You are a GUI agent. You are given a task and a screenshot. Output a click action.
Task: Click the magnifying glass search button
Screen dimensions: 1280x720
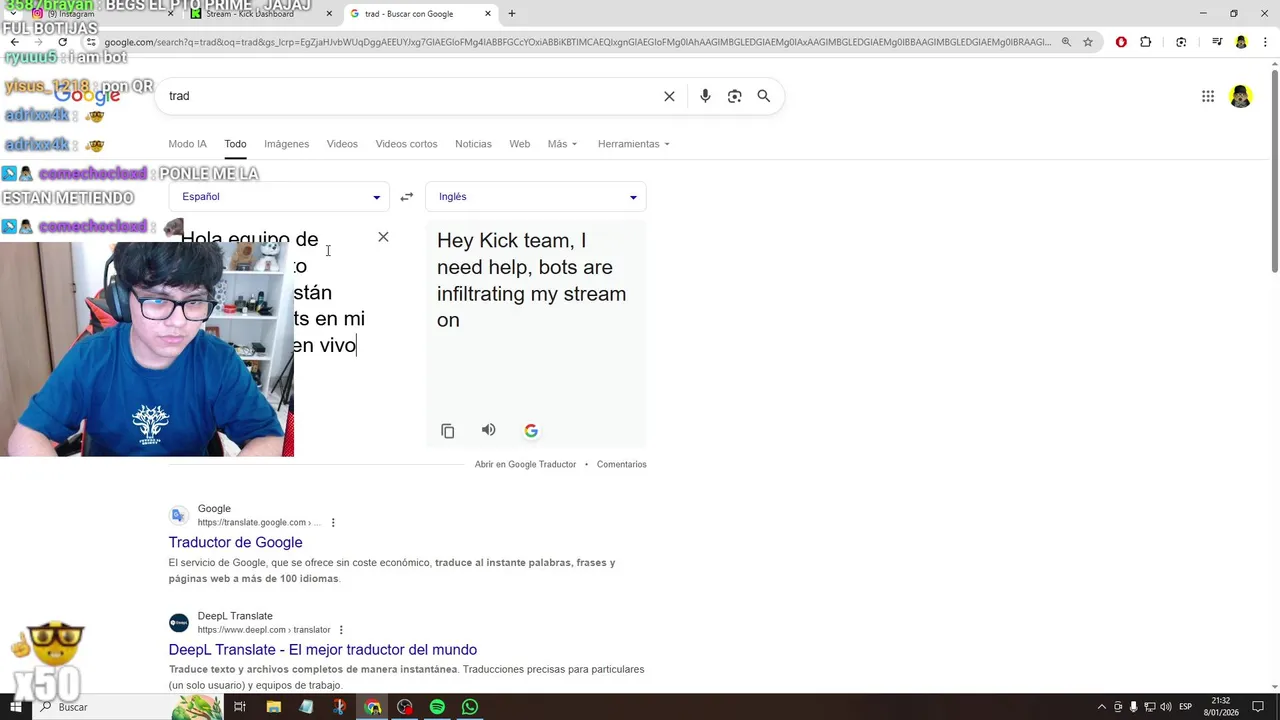point(764,96)
